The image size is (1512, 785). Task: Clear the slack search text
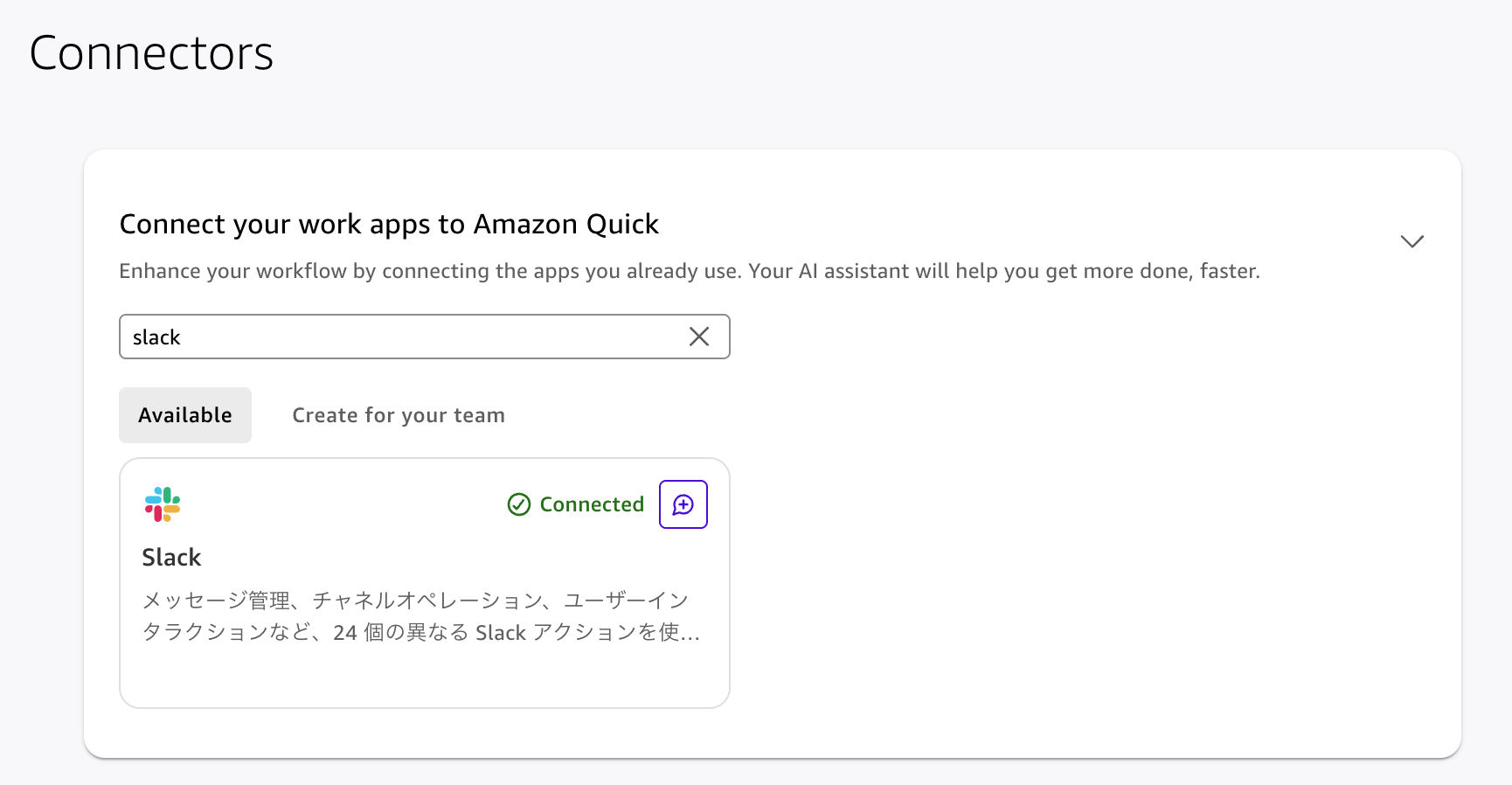pos(699,337)
